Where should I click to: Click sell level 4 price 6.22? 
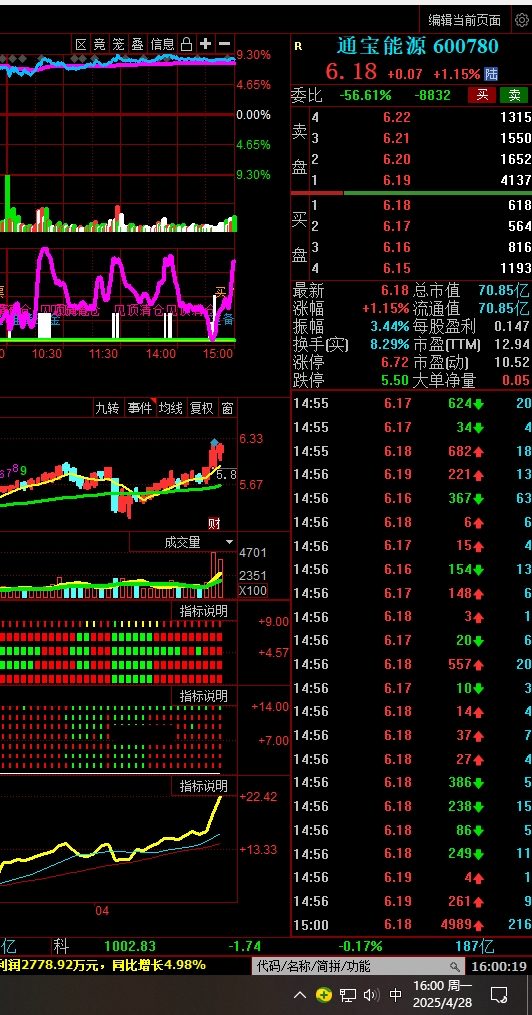pyautogui.click(x=397, y=117)
